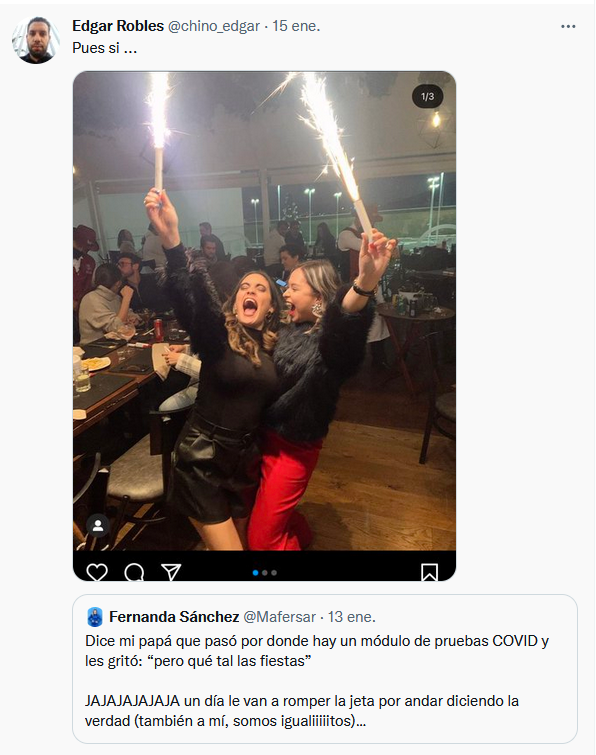Tap the bookmark save icon
This screenshot has width=596, height=755.
(429, 572)
